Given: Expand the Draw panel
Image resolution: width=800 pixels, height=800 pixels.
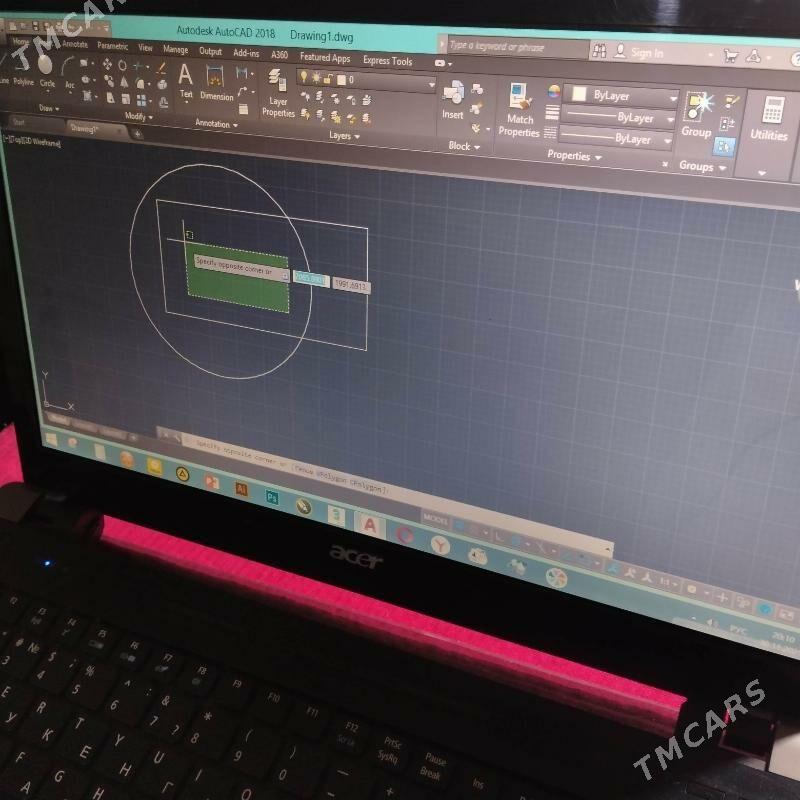Looking at the screenshot, I should coord(49,109).
